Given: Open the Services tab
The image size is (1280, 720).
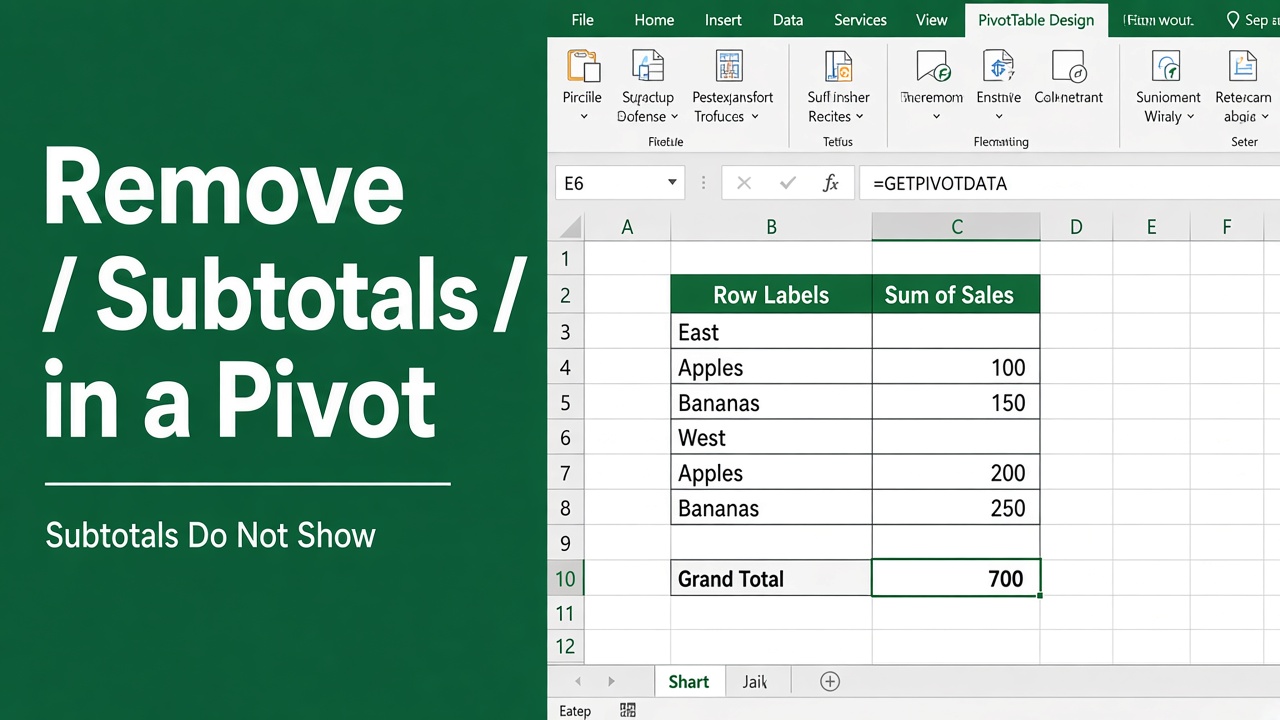Looking at the screenshot, I should [x=860, y=20].
